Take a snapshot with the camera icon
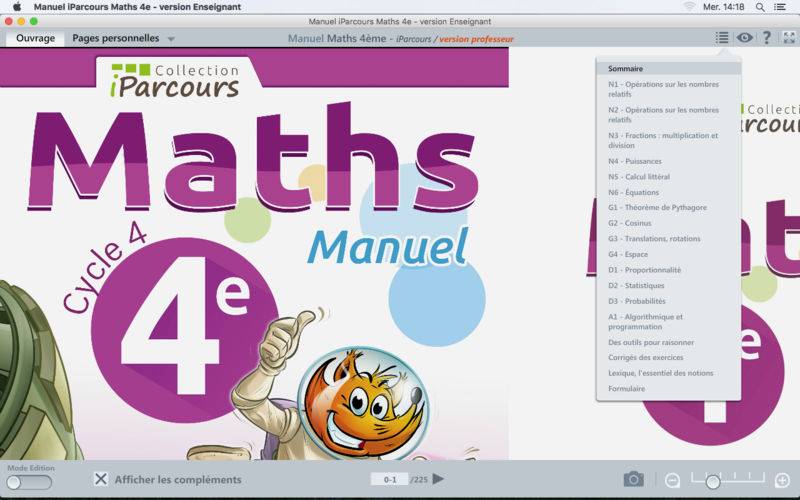This screenshot has height=500, width=800. point(633,479)
